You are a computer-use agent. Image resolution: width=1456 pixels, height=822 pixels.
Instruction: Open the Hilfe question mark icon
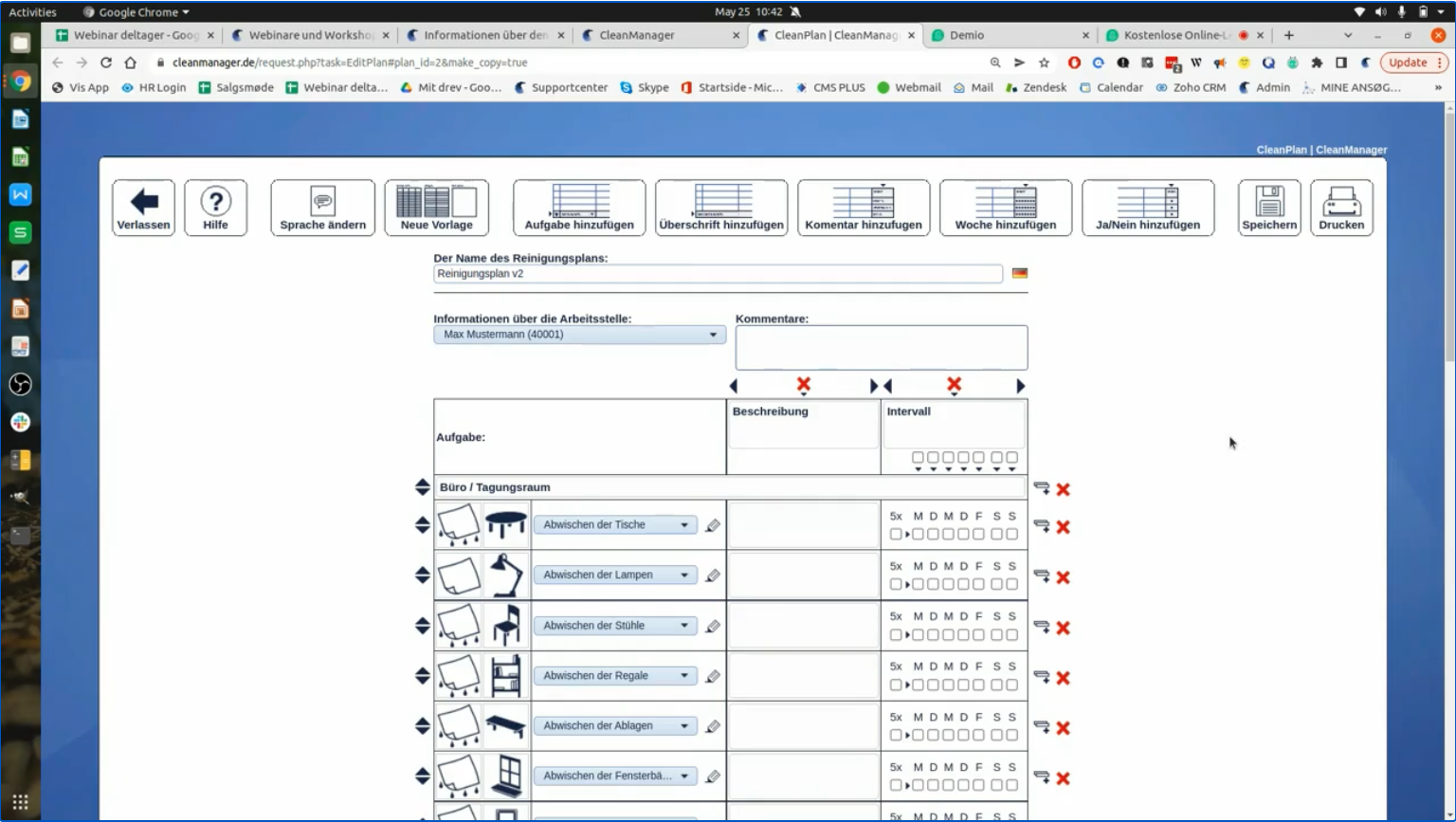click(216, 200)
